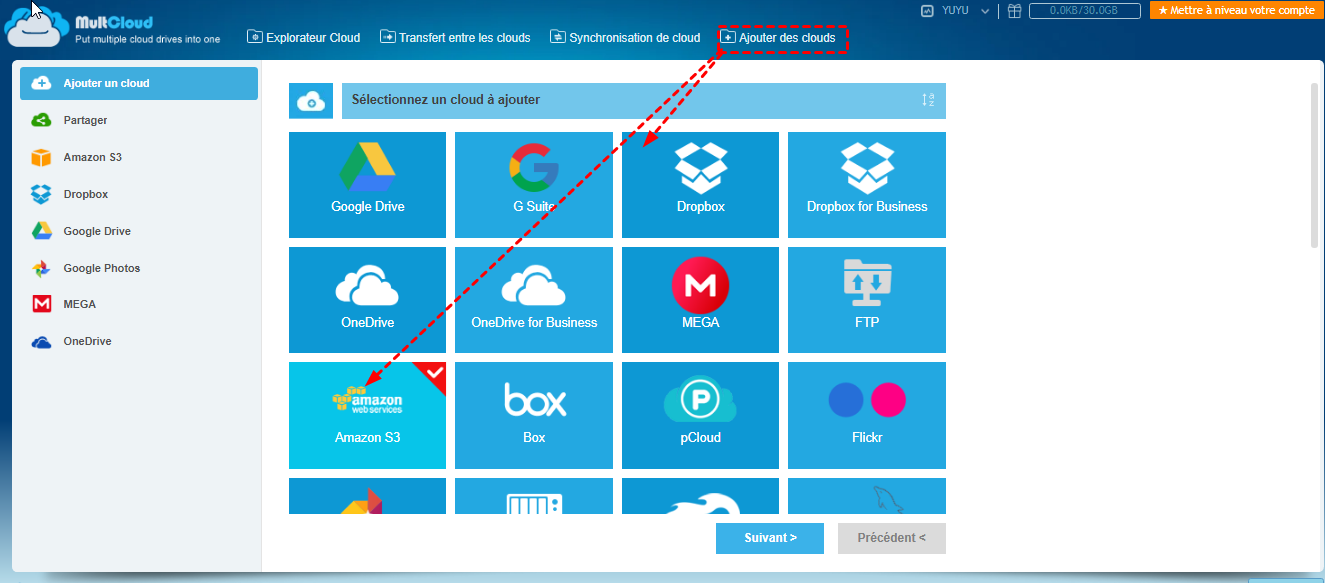This screenshot has width=1325, height=583.
Task: Choose the Dropbox for Business tile
Action: click(x=867, y=185)
